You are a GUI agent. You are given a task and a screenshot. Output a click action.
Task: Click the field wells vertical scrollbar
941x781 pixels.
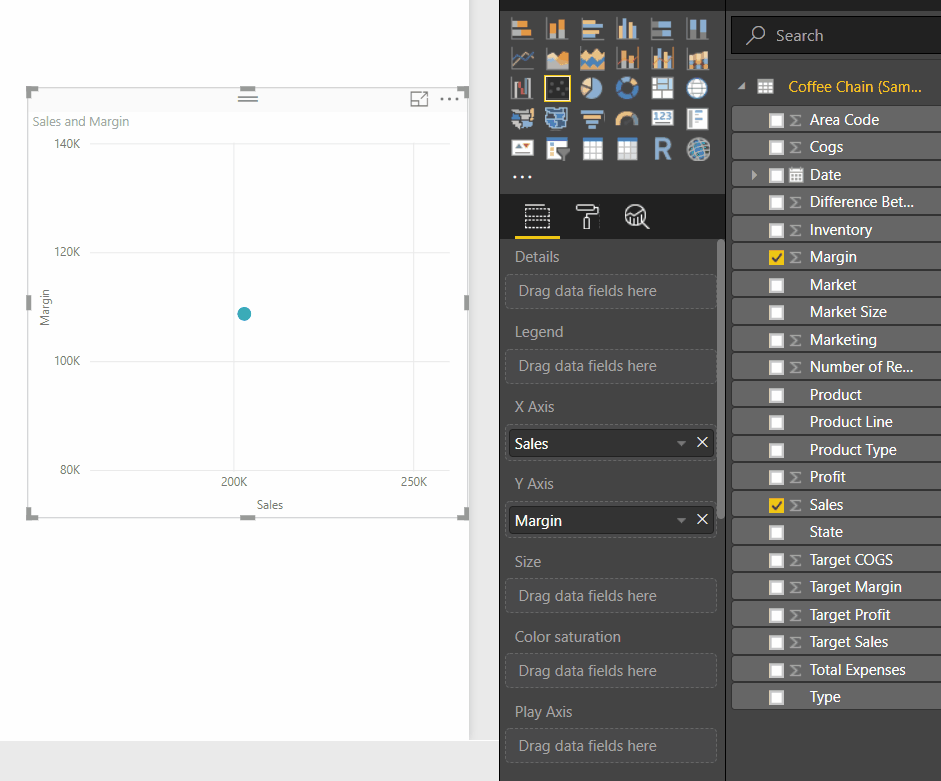point(721,379)
